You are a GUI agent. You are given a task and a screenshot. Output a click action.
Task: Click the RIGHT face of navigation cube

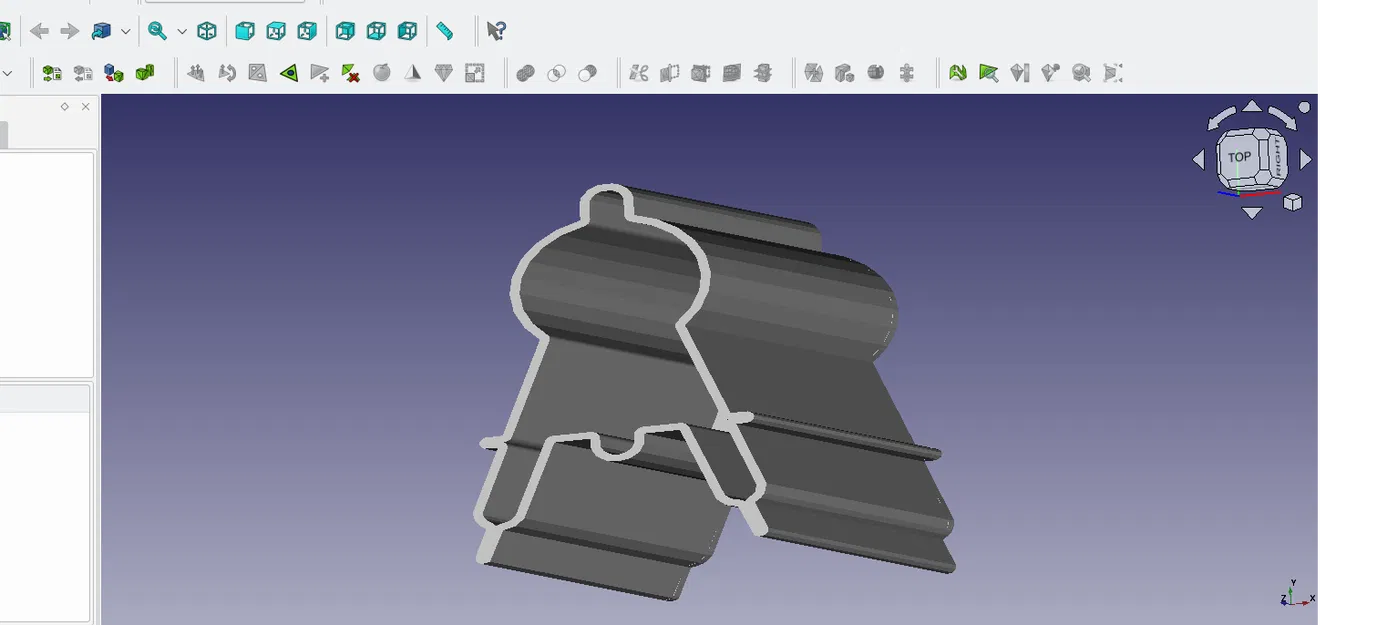point(1277,158)
